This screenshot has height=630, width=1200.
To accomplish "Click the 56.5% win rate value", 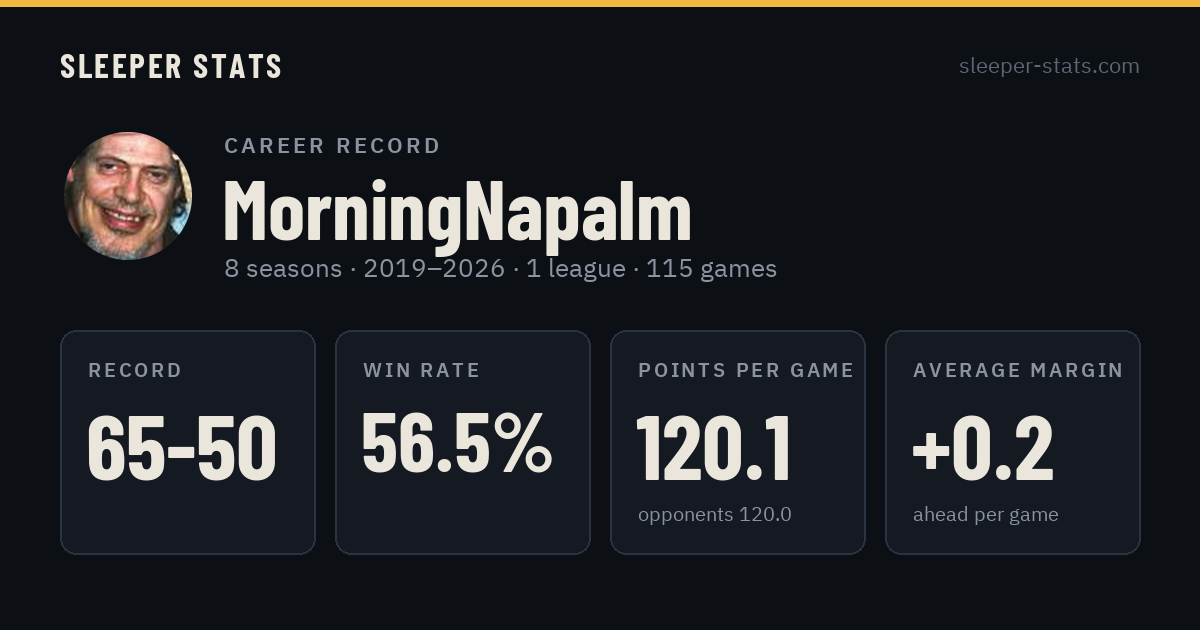I will pyautogui.click(x=457, y=443).
